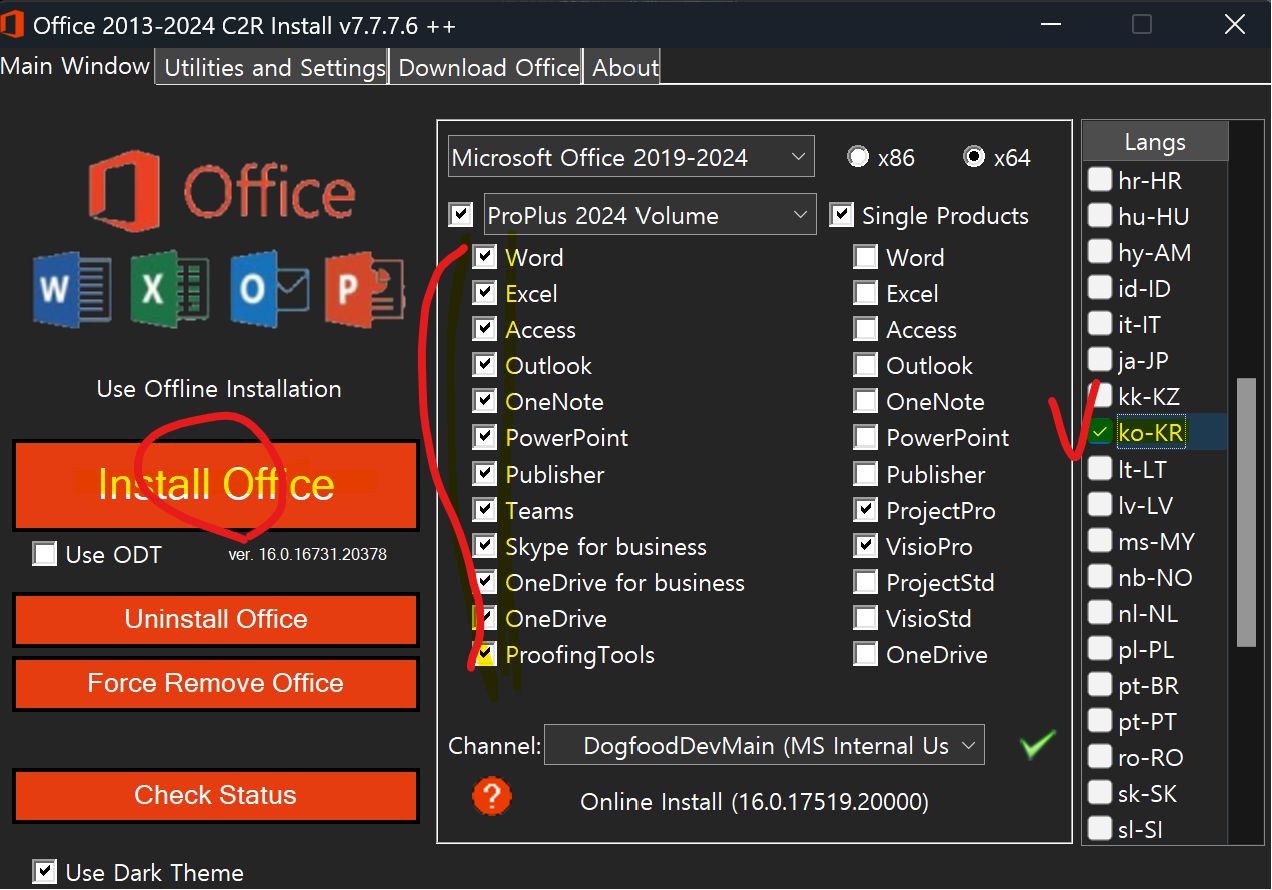Uncheck OneDrive for business checkbox
This screenshot has height=890, width=1272.
(485, 582)
